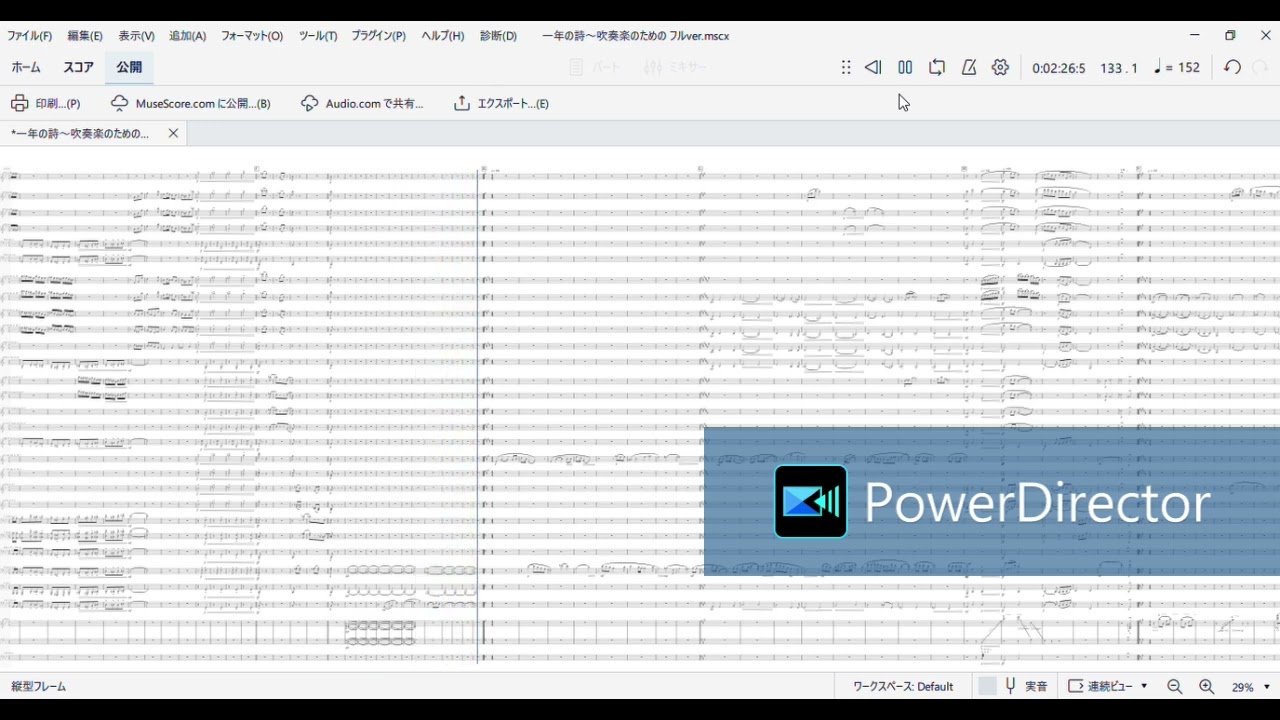Open the ツール(T) menu
1280x720 pixels.
(x=318, y=36)
